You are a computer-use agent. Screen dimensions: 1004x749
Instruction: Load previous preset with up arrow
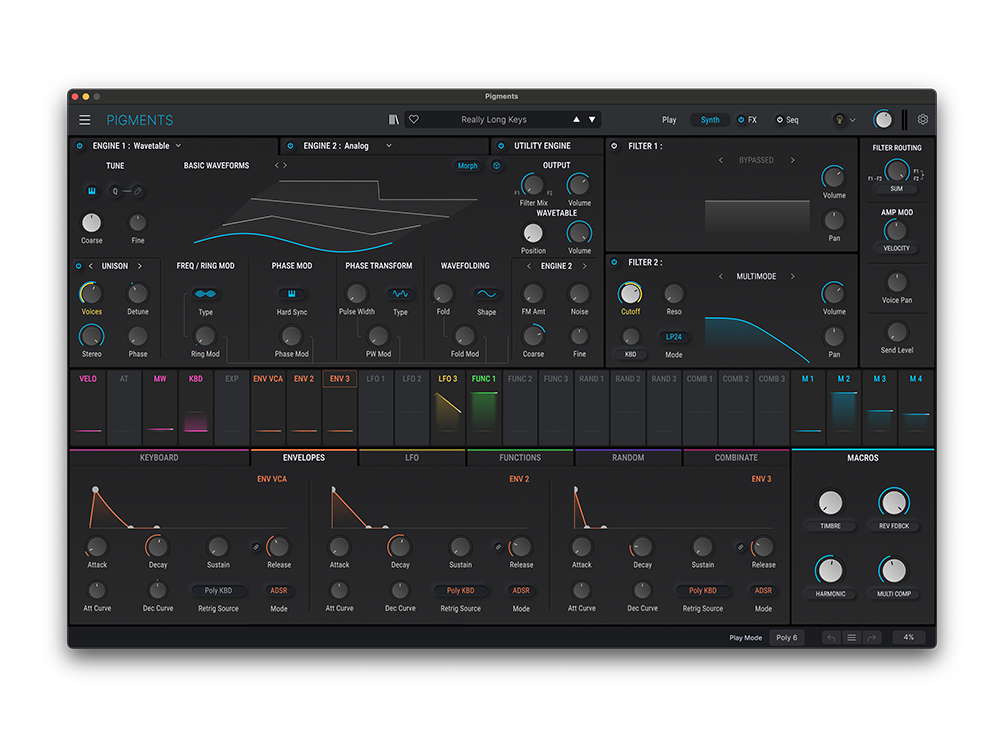pyautogui.click(x=576, y=119)
